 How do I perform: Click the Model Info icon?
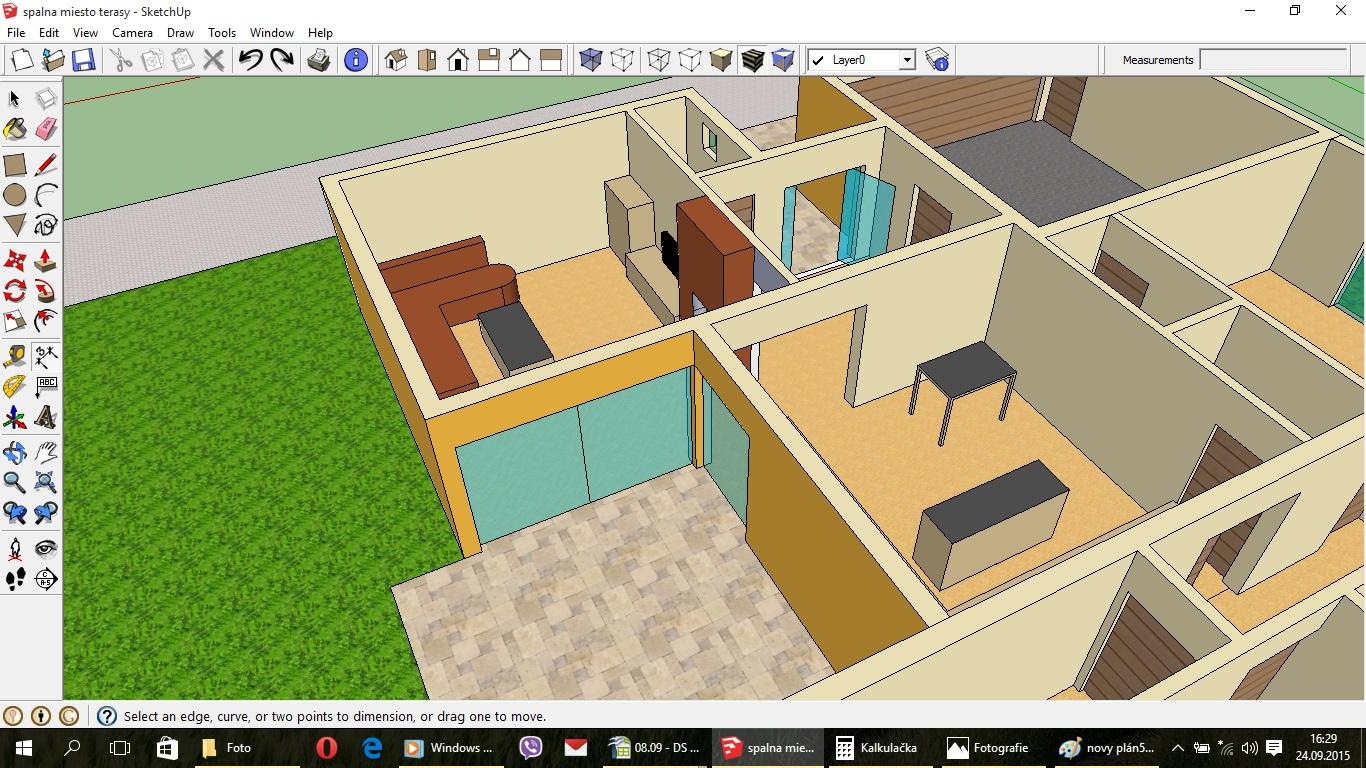click(x=355, y=60)
